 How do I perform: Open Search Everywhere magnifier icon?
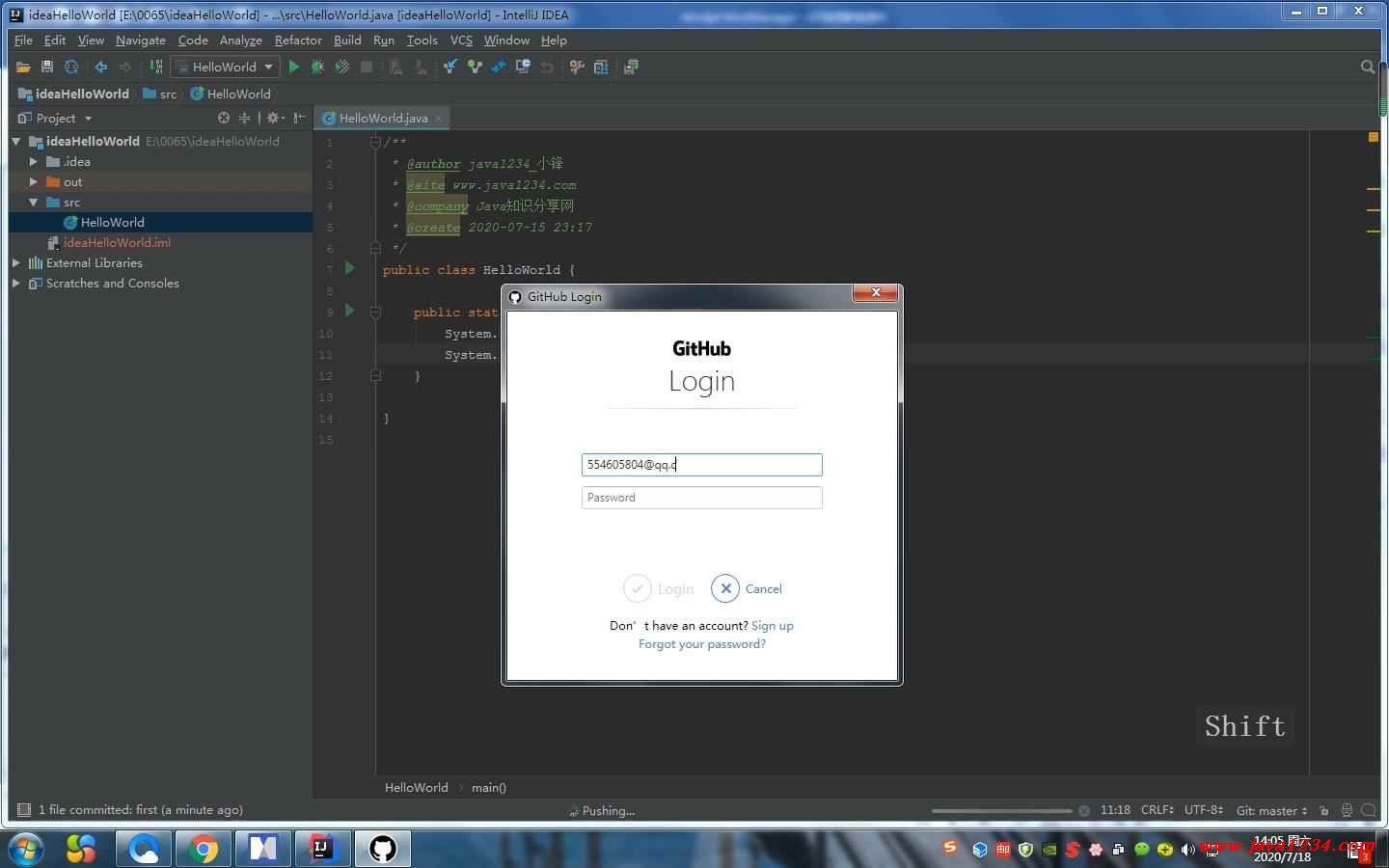pos(1367,67)
